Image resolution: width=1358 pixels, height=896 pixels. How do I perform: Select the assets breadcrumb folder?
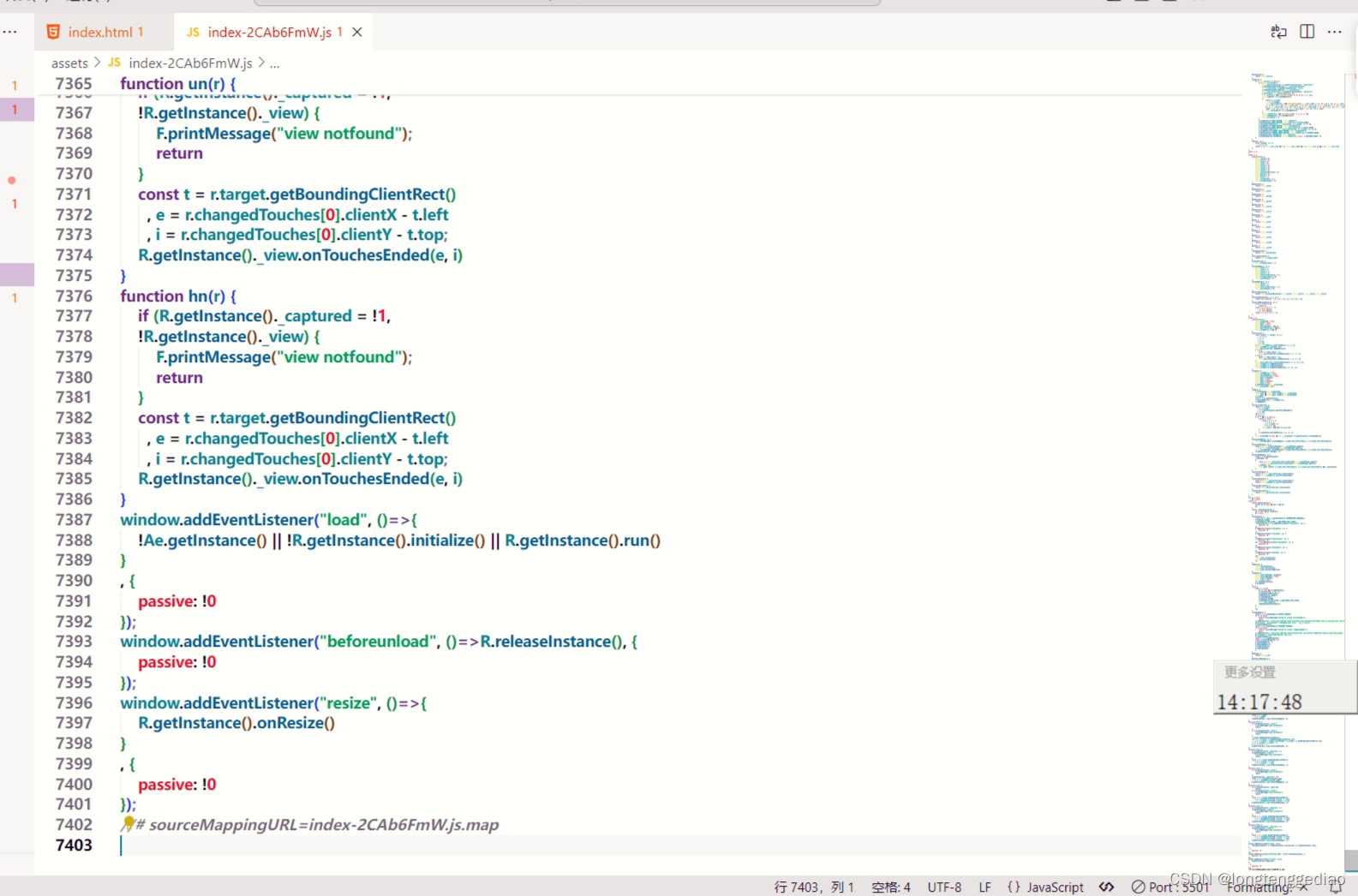[x=69, y=63]
